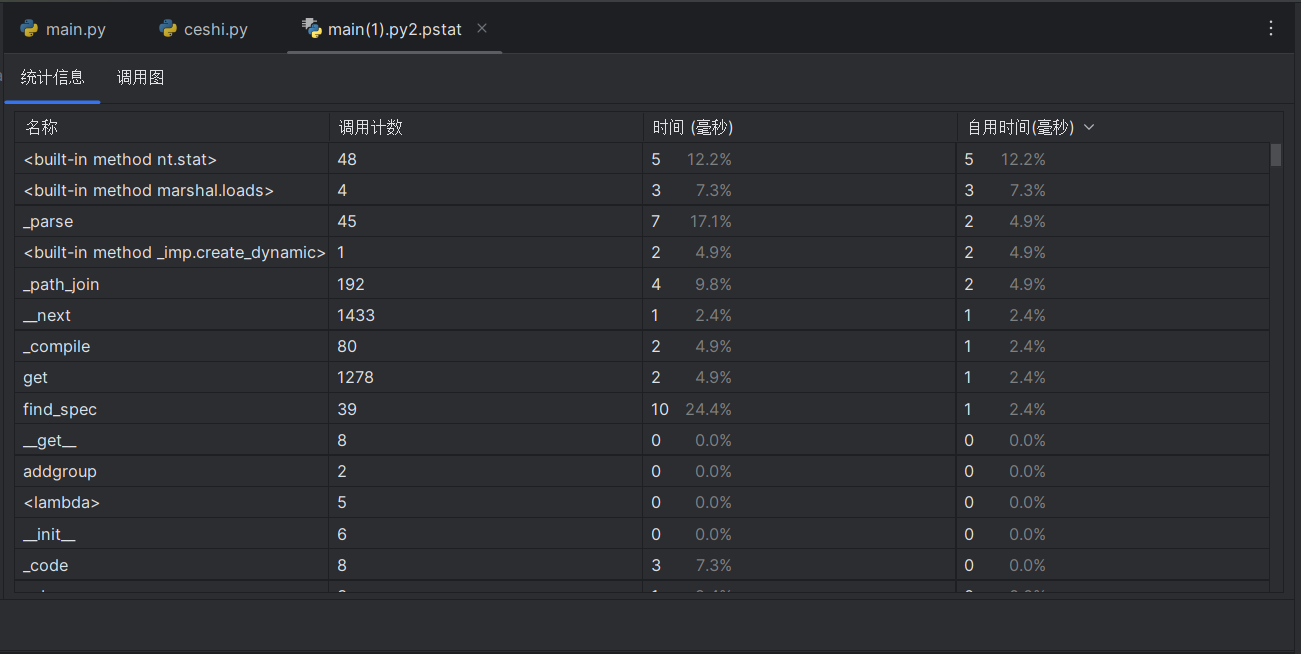Click the main.py Python file icon
1301x654 pixels.
[29, 29]
